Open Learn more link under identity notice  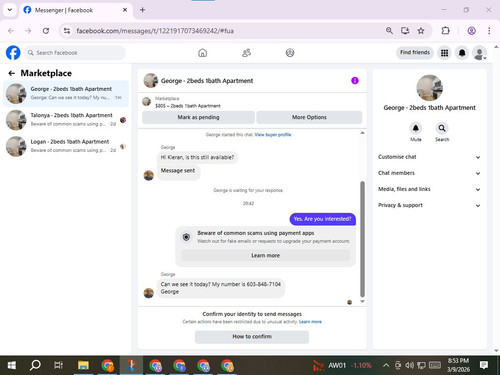[x=310, y=322]
